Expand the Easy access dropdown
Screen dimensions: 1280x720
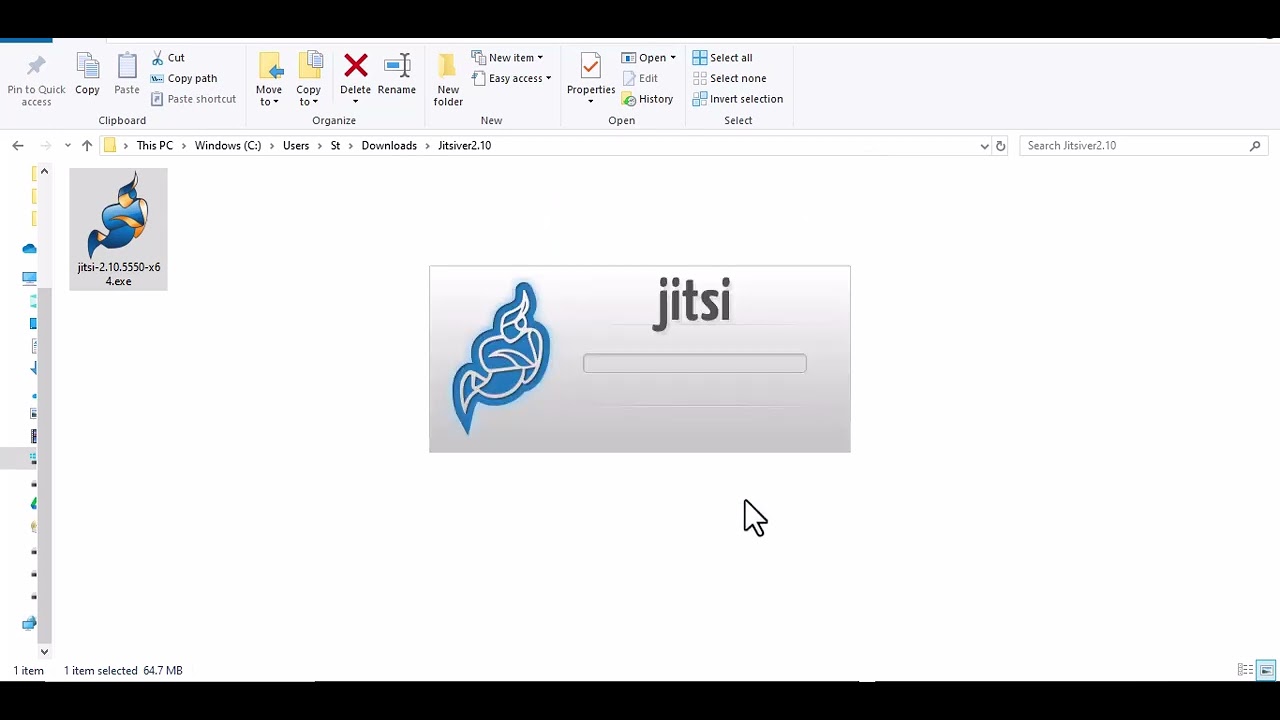coord(511,78)
